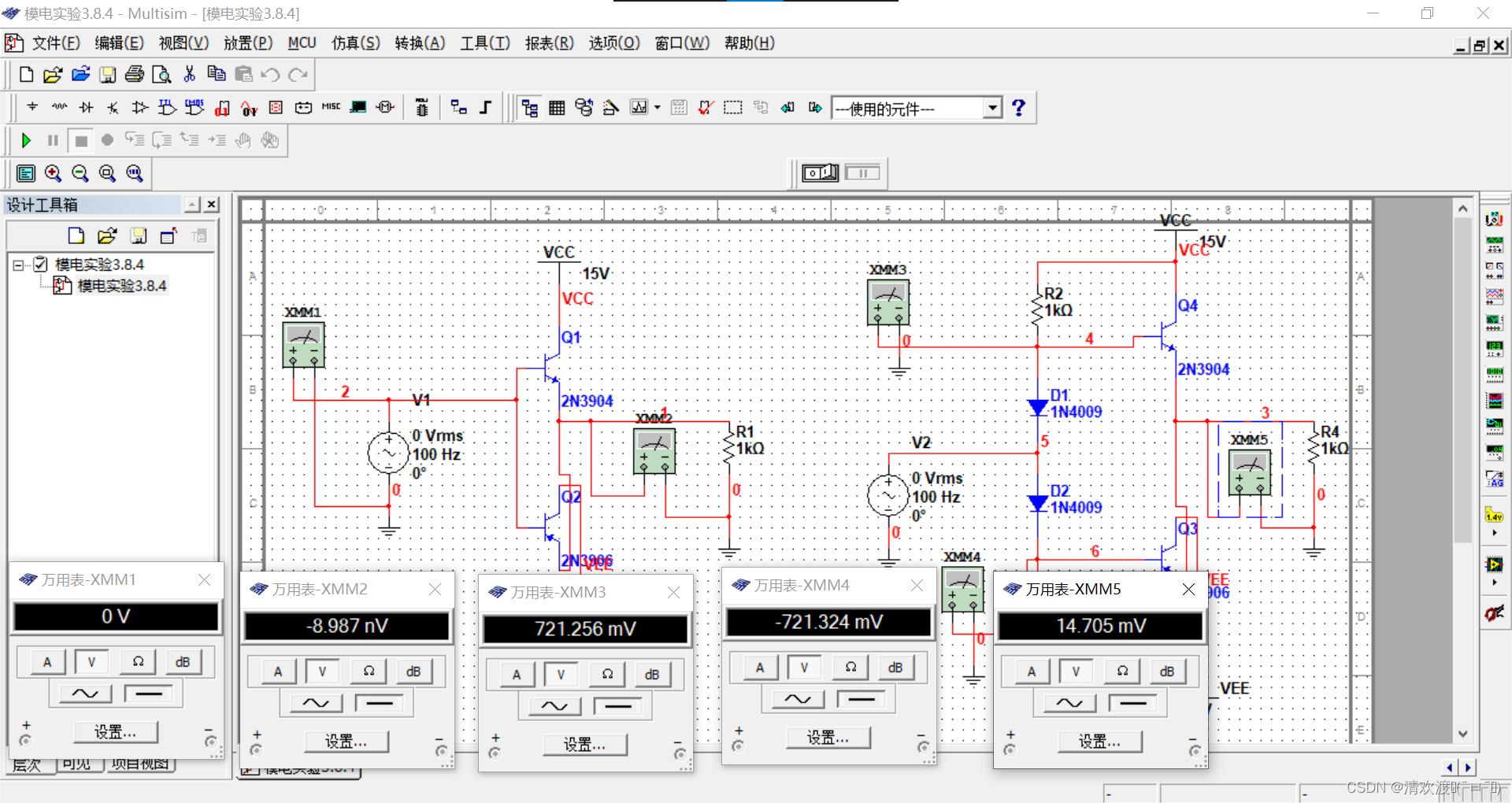The height and width of the screenshot is (803, 1512).
Task: Open the MISC components group
Action: tap(331, 106)
